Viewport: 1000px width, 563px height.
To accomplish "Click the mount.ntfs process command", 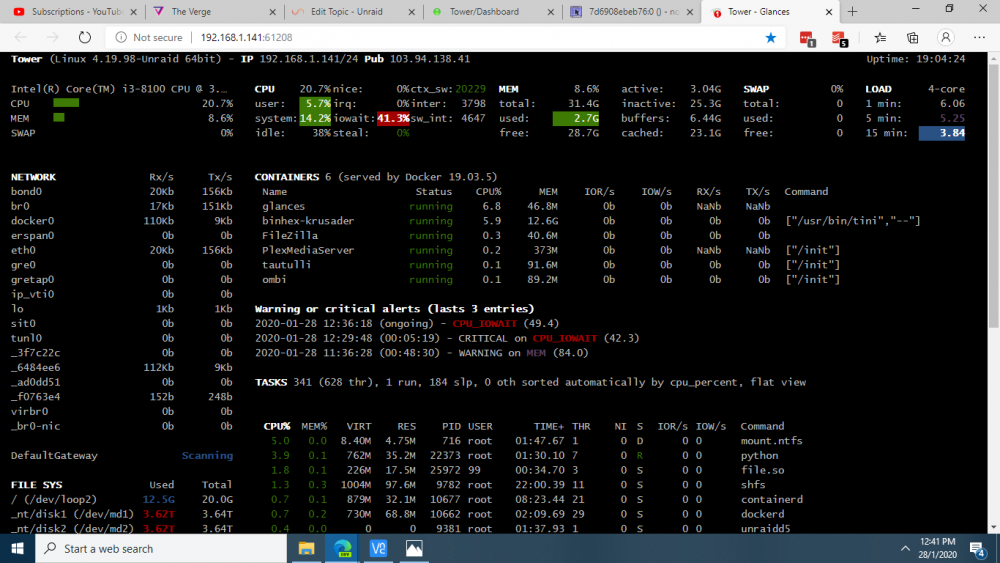I will [x=771, y=441].
